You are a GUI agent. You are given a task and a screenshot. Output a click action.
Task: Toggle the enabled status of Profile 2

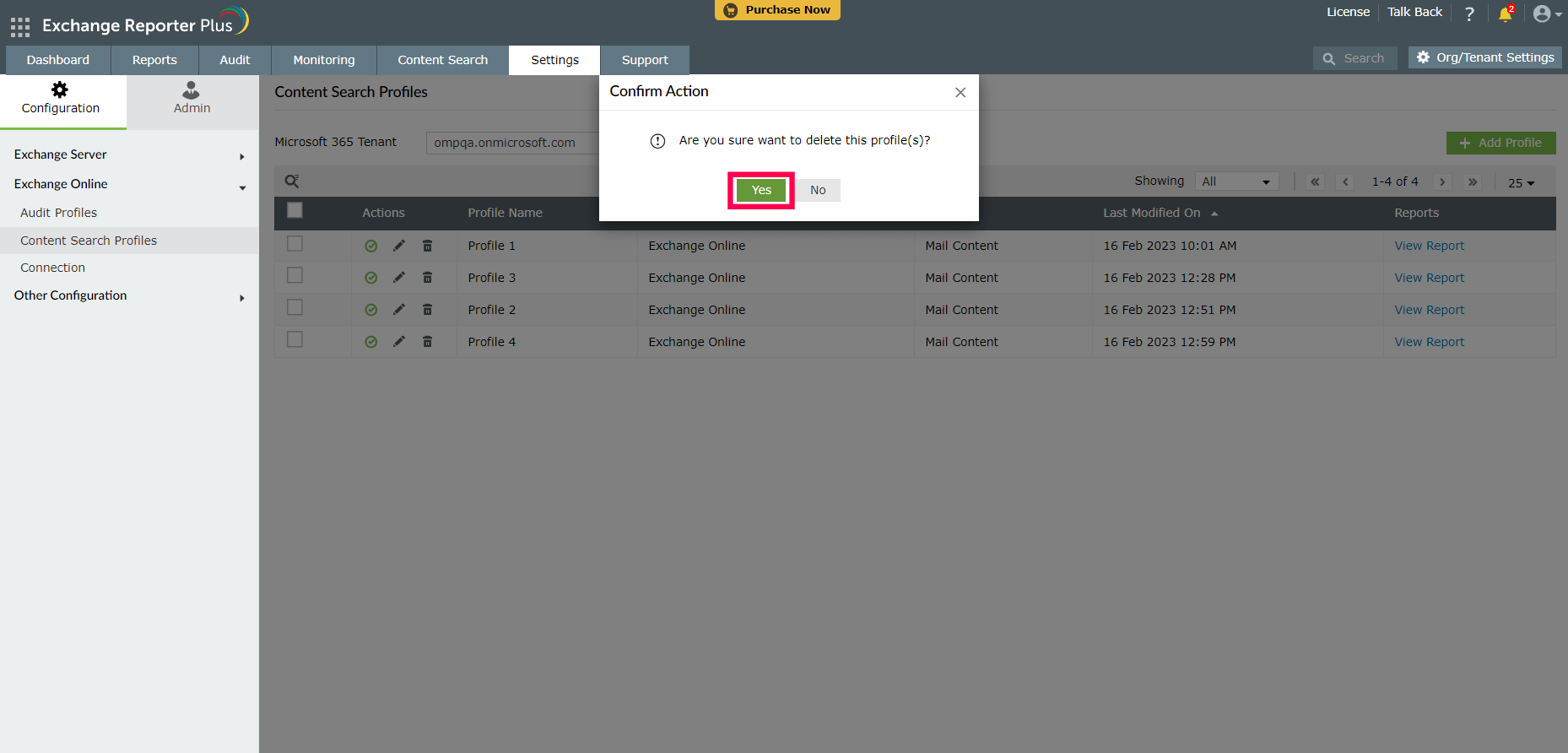tap(370, 310)
